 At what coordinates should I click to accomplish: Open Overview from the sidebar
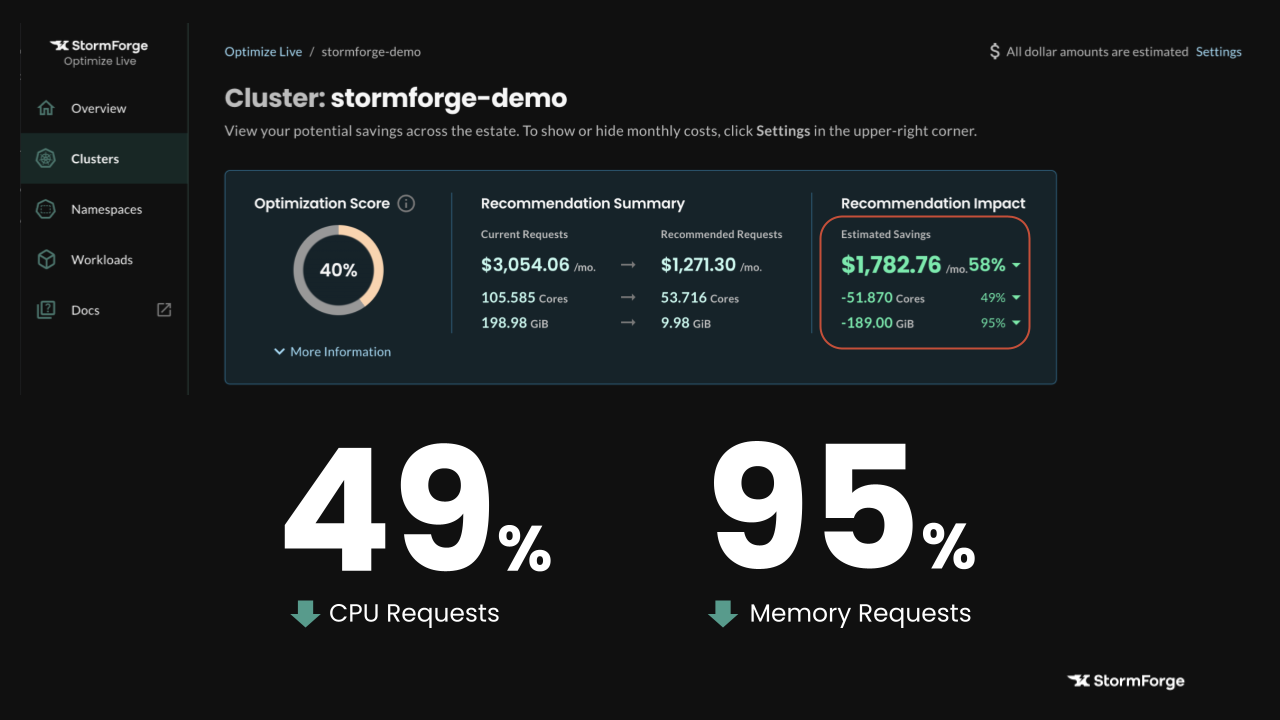coord(98,108)
